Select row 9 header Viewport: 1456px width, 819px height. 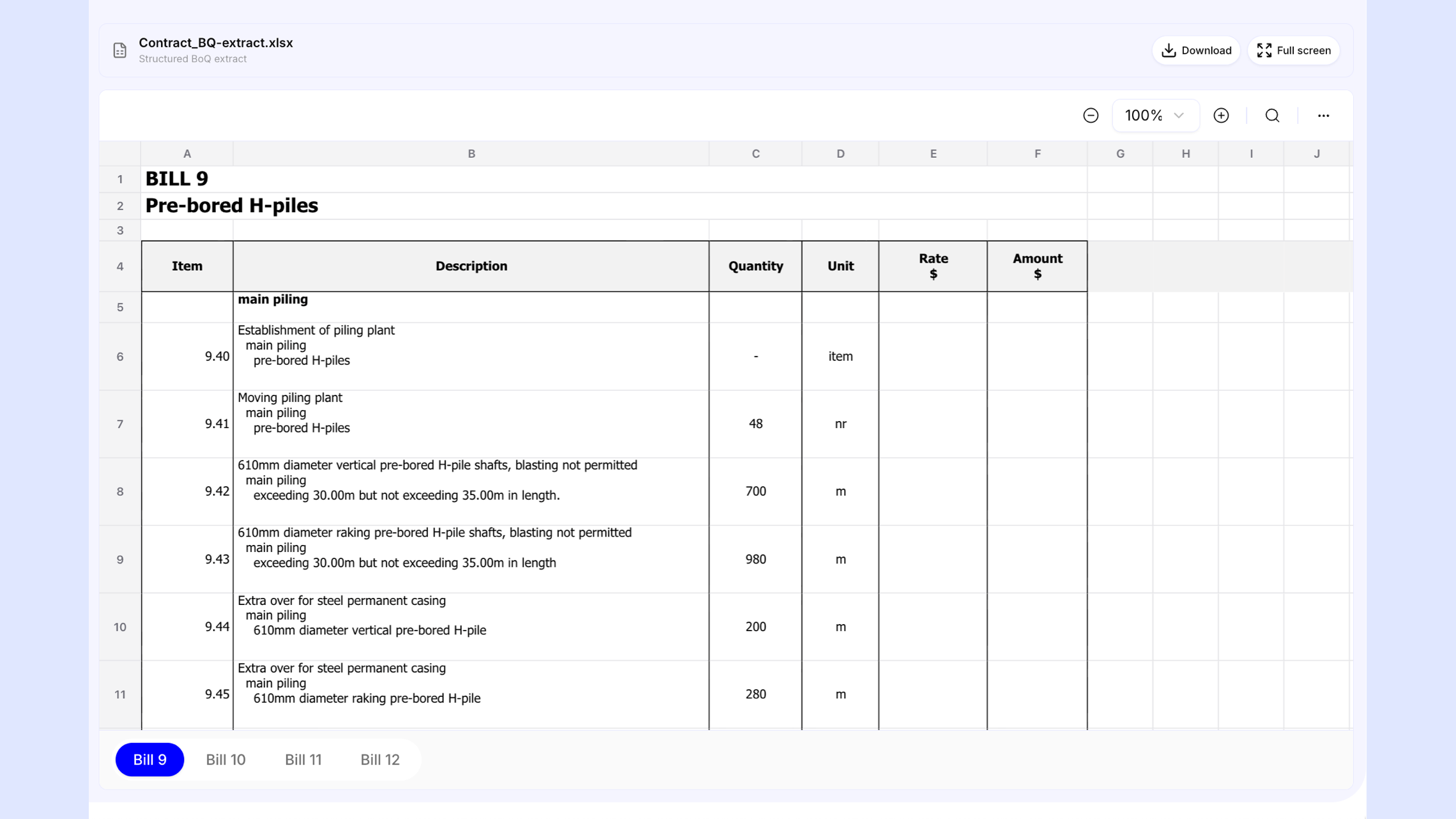(120, 560)
